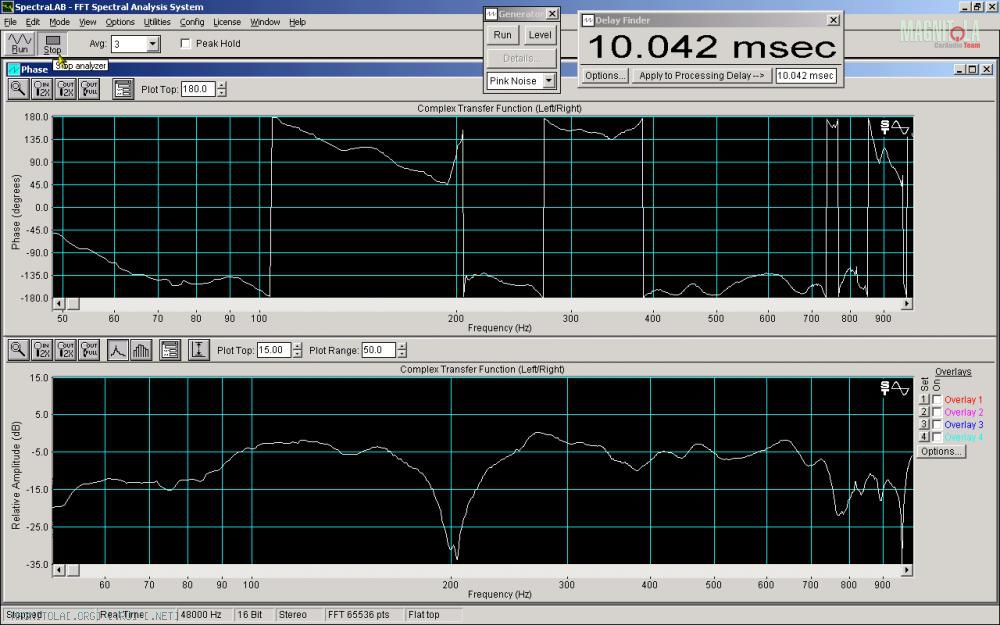Image resolution: width=1000 pixels, height=625 pixels.
Task: Open the Pink Noise signal type dropdown
Action: (548, 80)
